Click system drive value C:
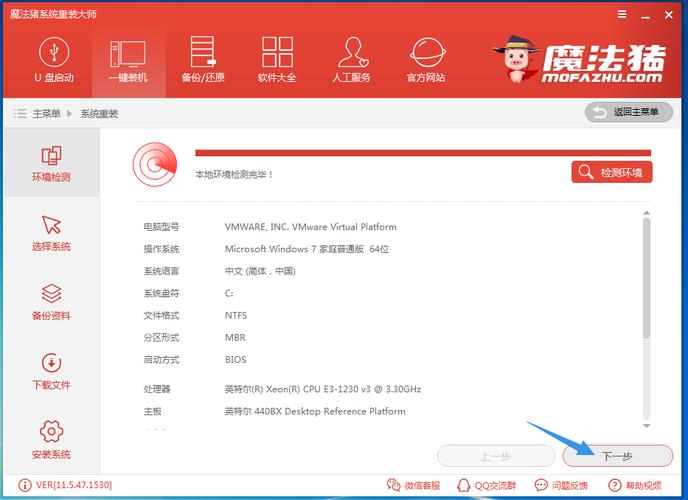 [x=229, y=293]
